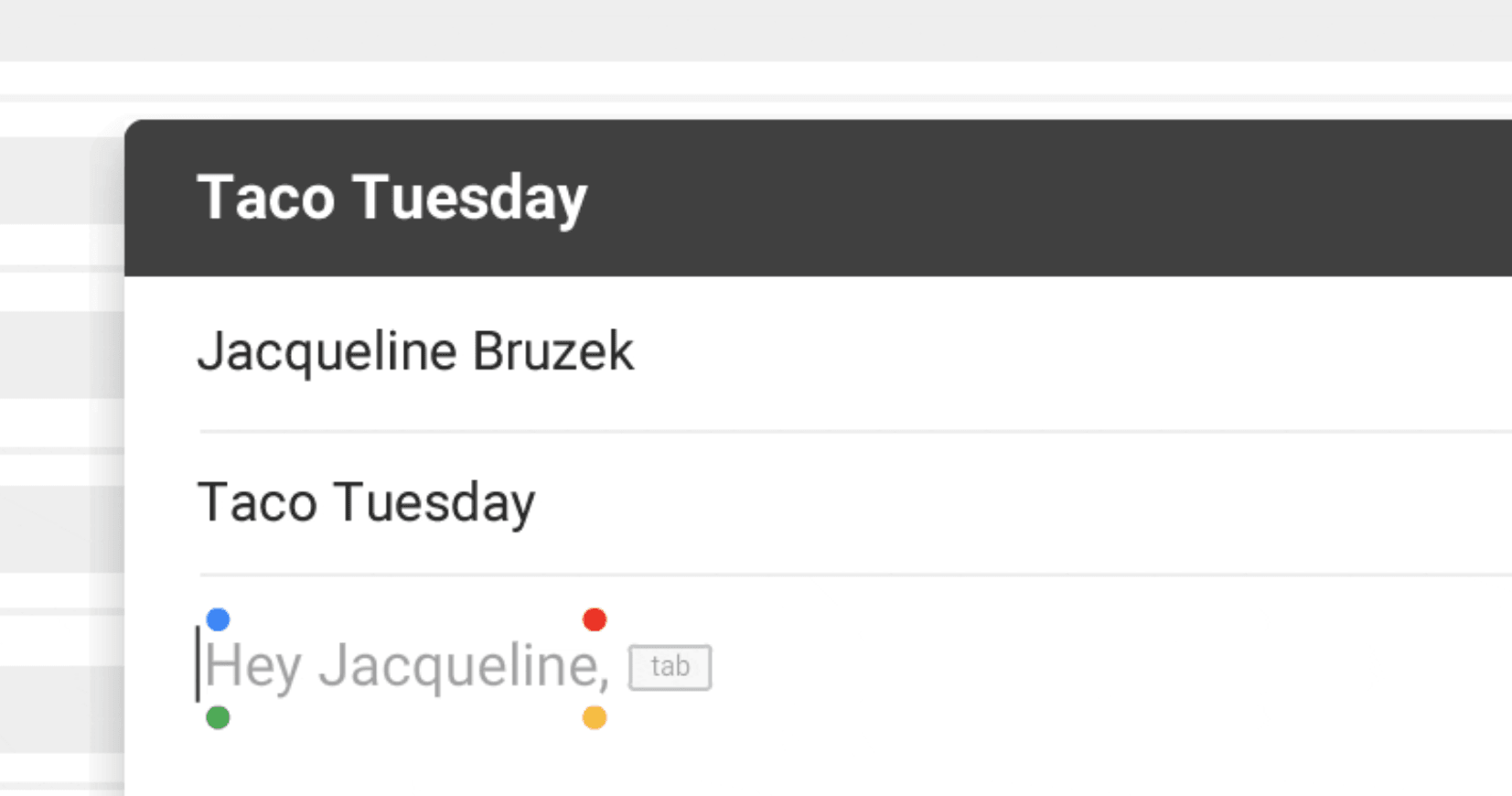
Task: Click "Tuesday" in the subject line field
Action: (x=434, y=502)
